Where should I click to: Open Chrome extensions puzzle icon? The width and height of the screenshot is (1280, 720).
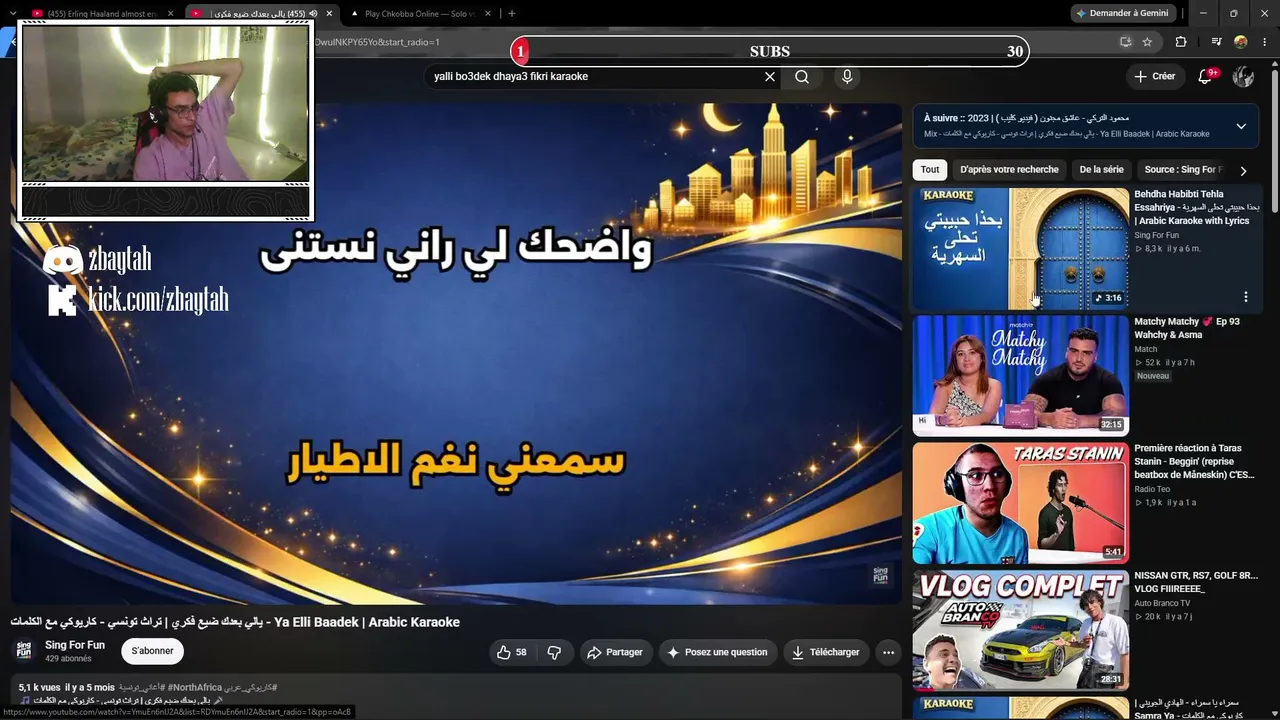pos(1181,42)
